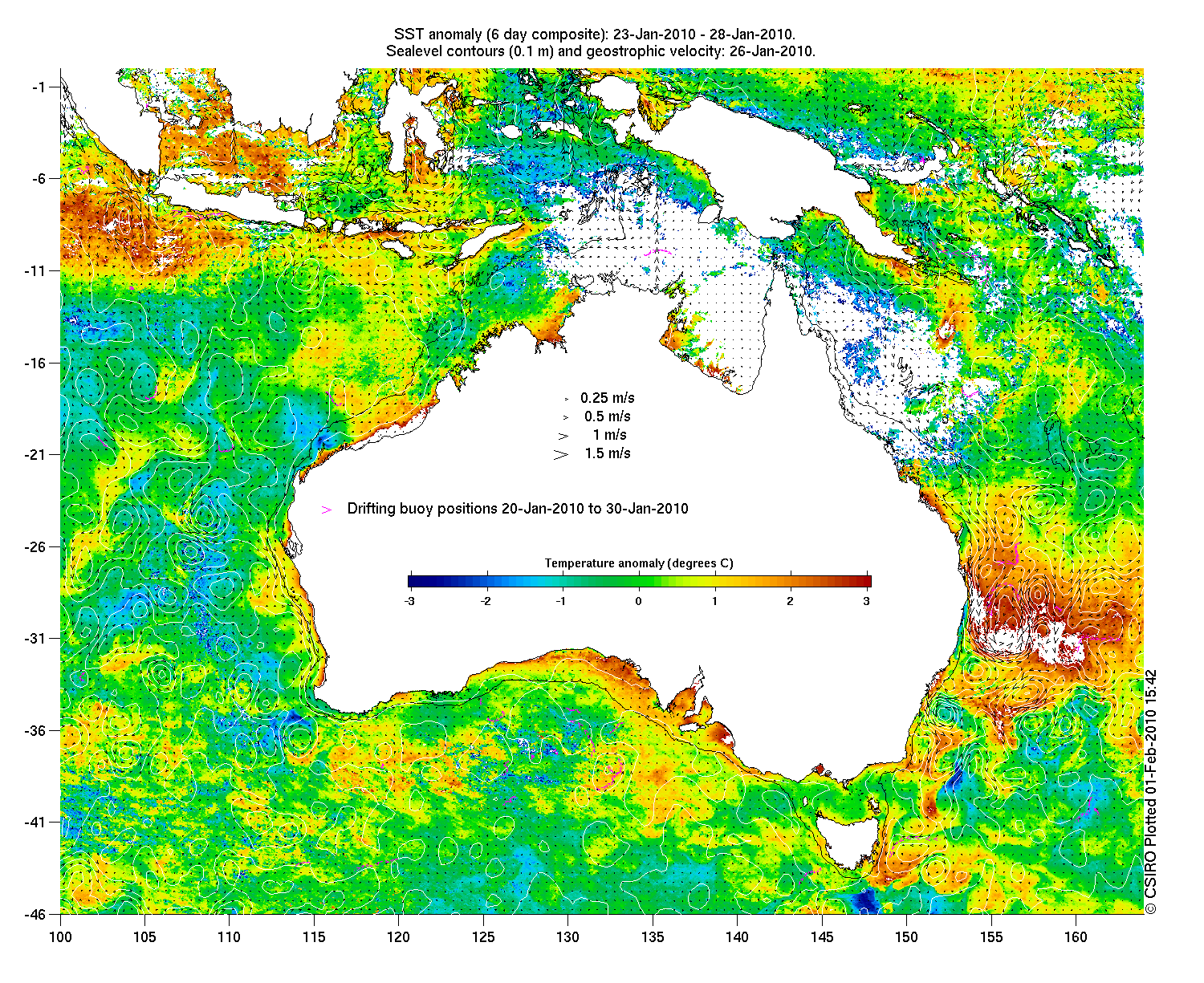Click the longitude axis label 110

[230, 937]
